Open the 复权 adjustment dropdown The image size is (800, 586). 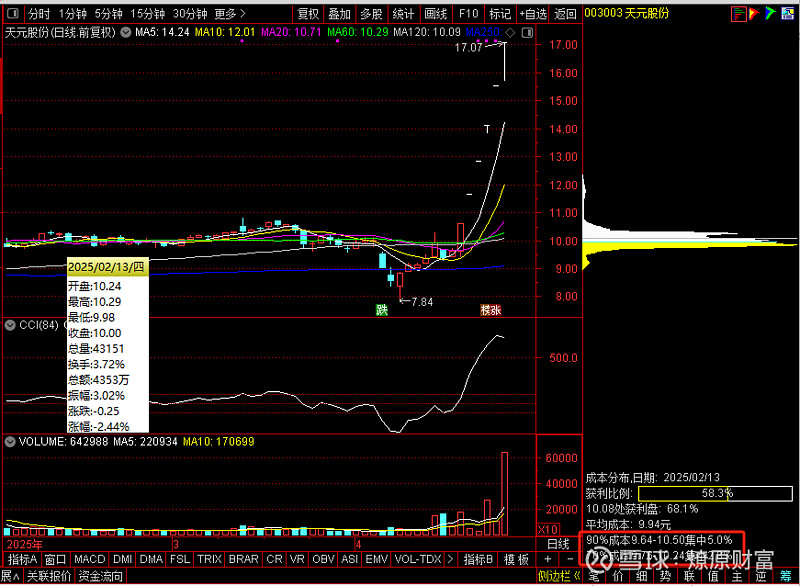point(309,14)
